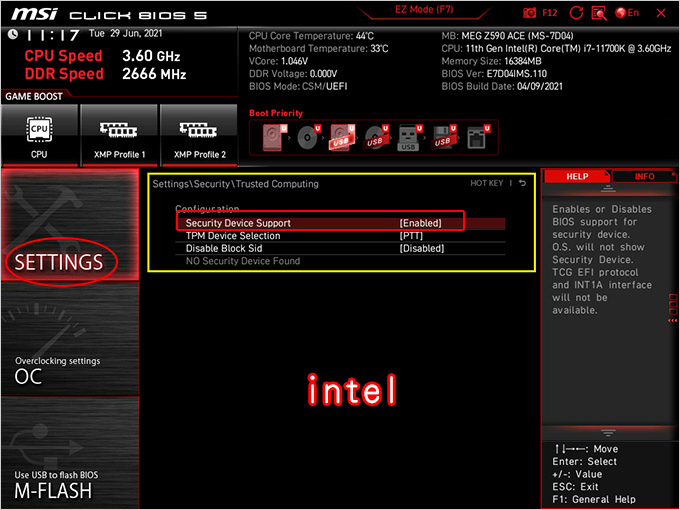
Task: Change language with the En globe icon
Action: click(x=627, y=13)
